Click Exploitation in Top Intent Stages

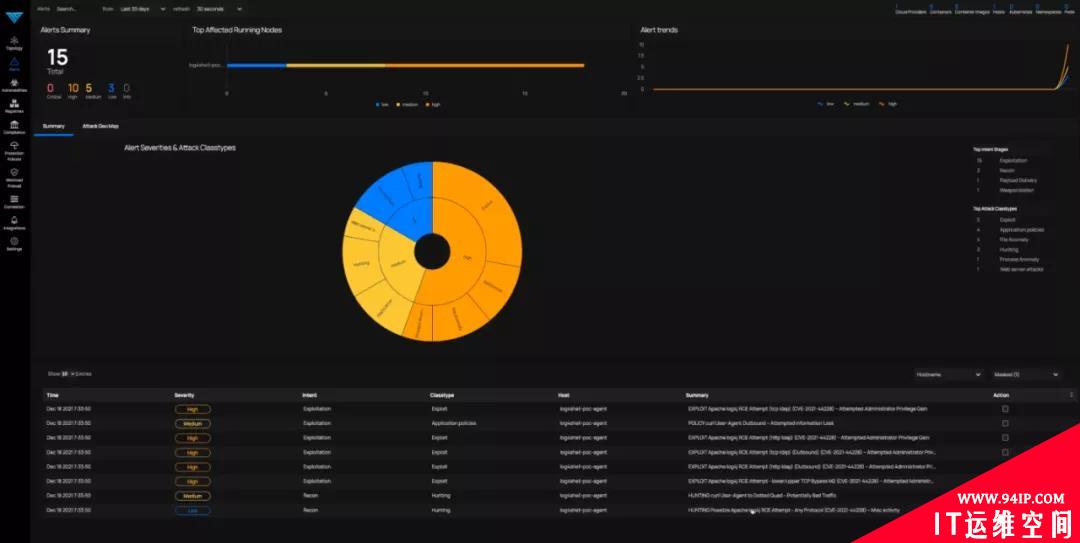pos(1012,161)
